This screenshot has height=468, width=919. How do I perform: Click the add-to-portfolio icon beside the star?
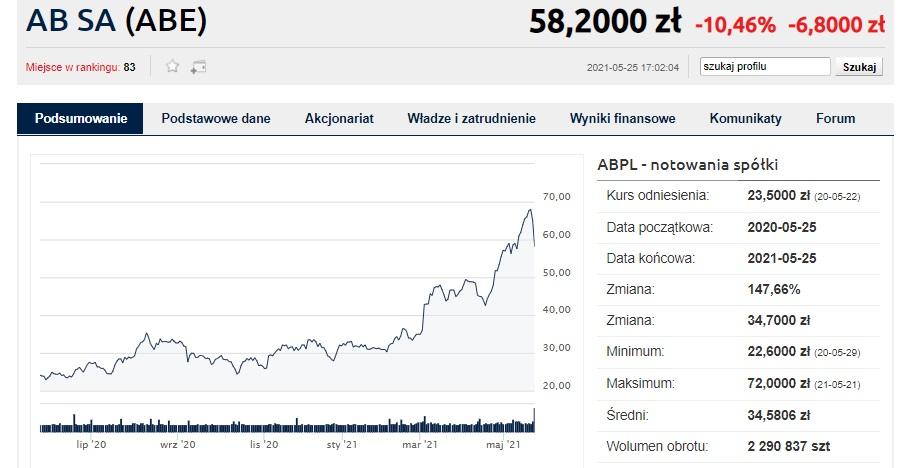coord(198,67)
